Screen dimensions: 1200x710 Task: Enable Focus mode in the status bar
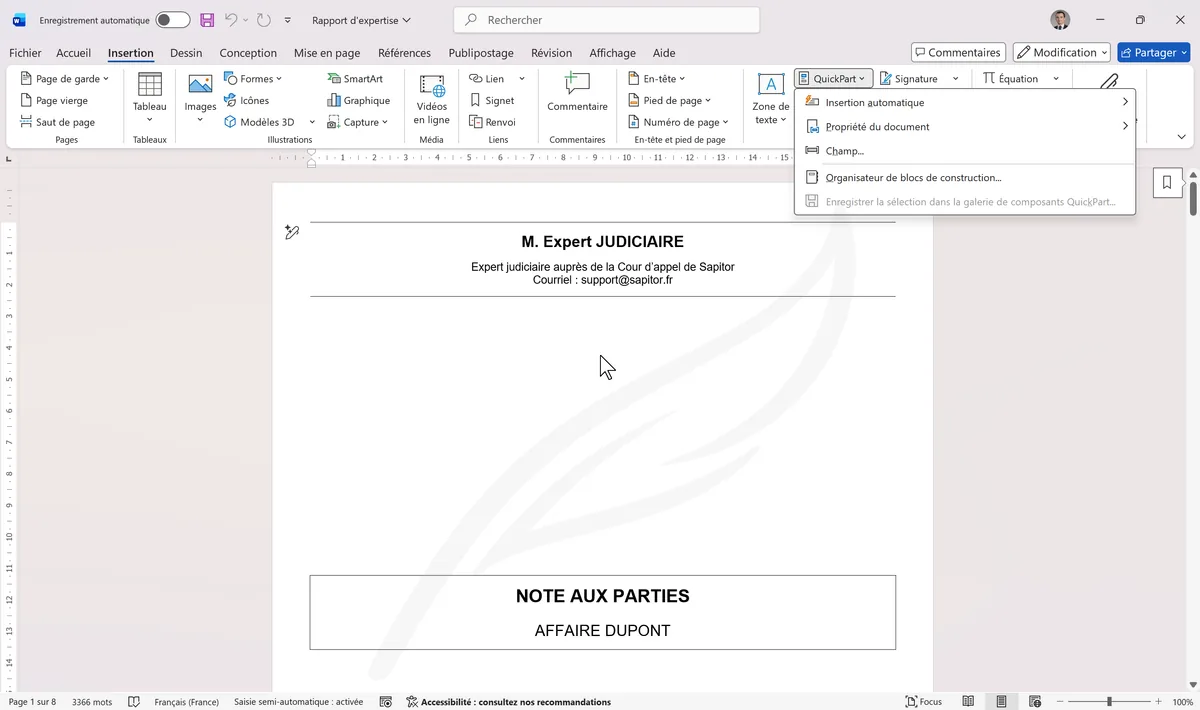click(923, 701)
